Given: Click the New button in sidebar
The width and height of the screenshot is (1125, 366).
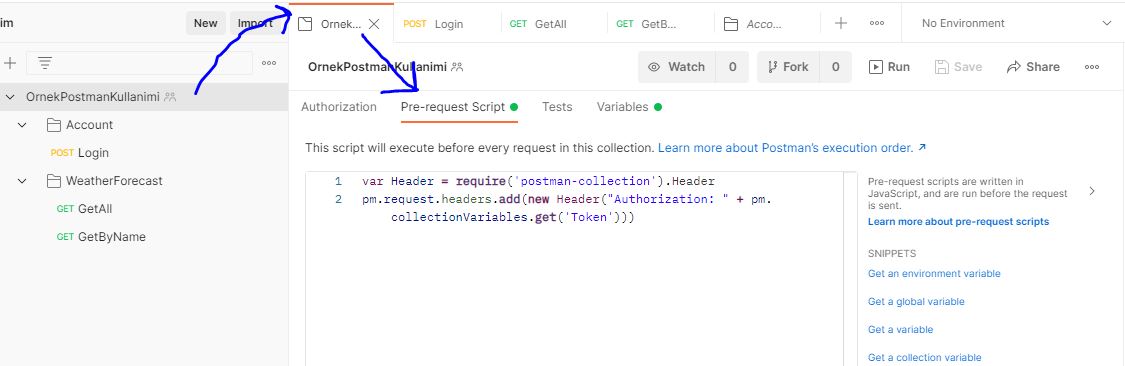Looking at the screenshot, I should click(205, 23).
